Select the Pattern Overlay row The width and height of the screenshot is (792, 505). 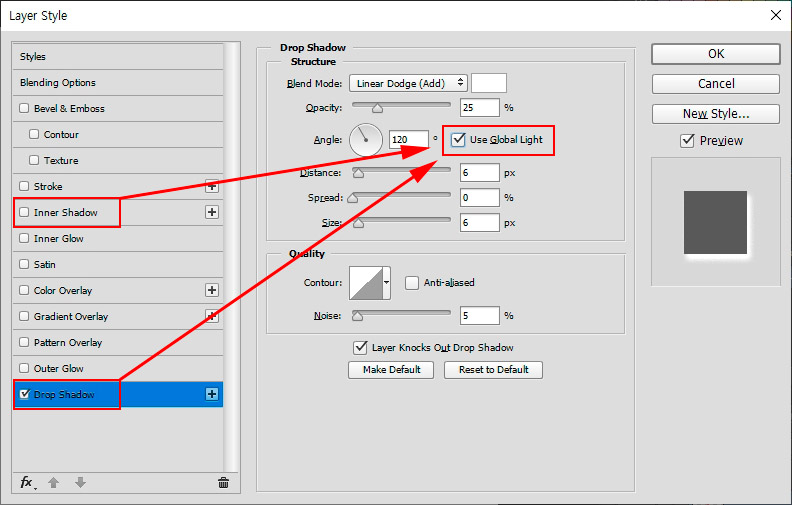coord(118,342)
